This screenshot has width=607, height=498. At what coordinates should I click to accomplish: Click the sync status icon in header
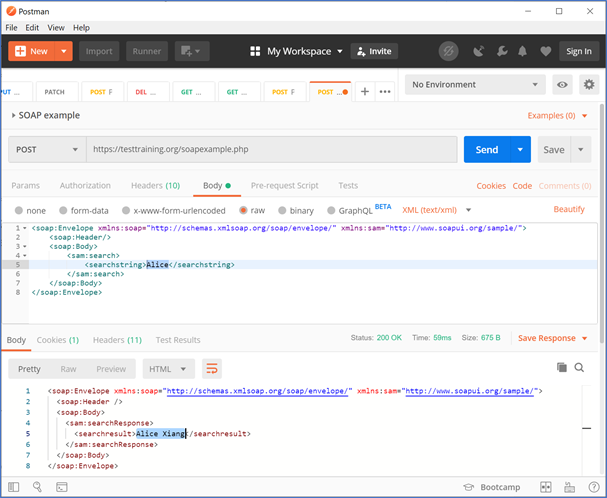click(450, 51)
